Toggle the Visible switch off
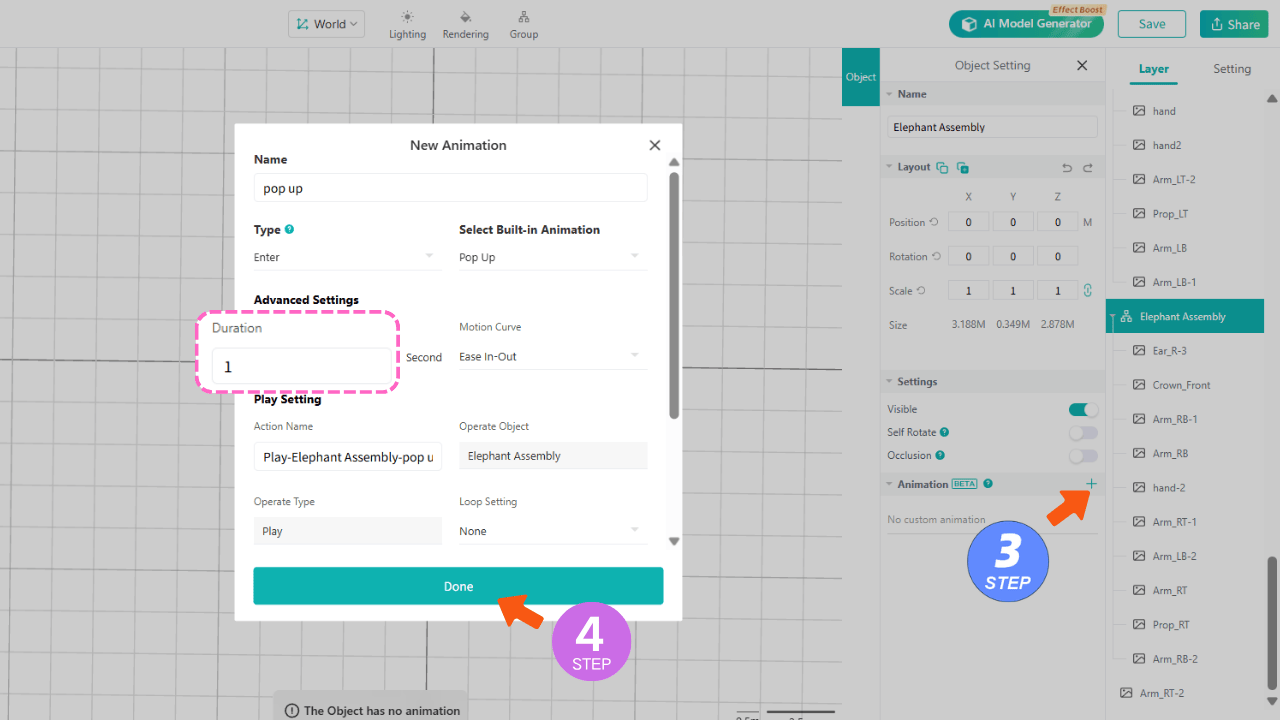Screen dimensions: 1280x720 [1083, 409]
